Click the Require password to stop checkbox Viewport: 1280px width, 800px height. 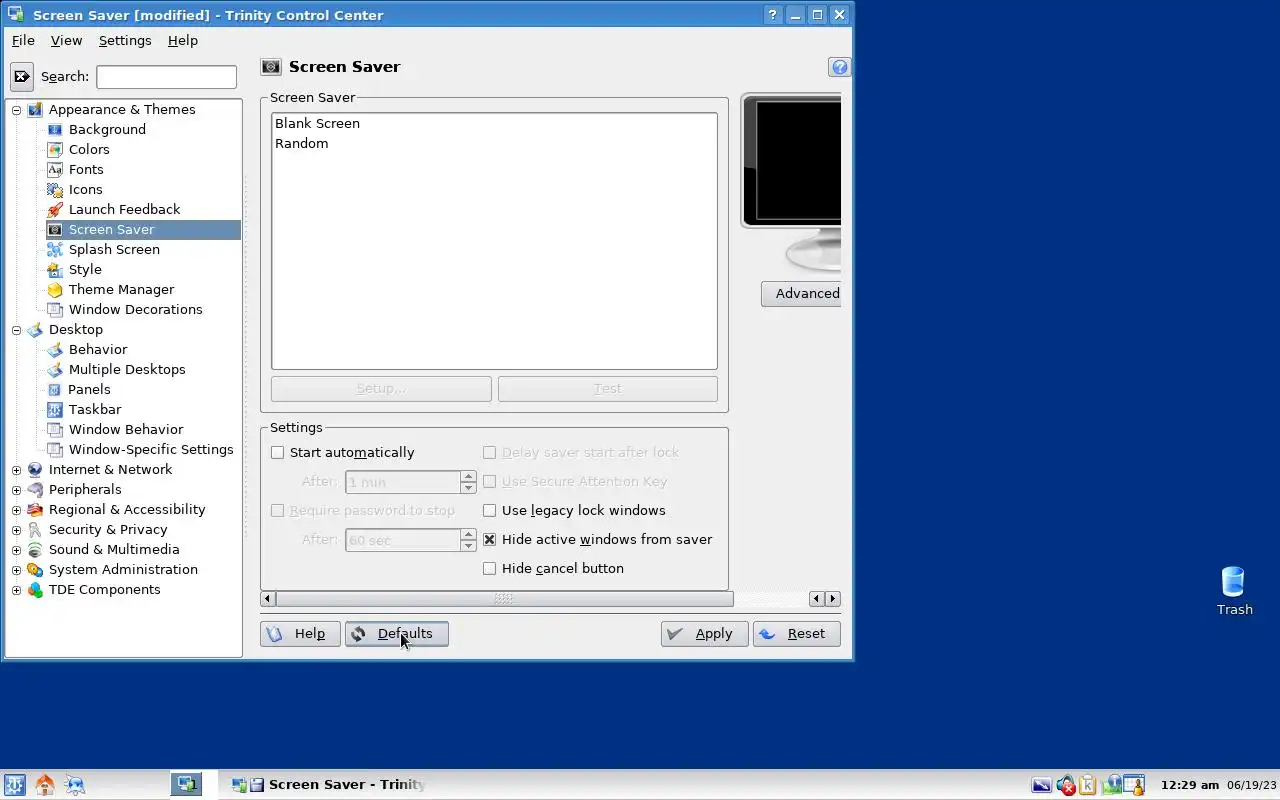[278, 510]
